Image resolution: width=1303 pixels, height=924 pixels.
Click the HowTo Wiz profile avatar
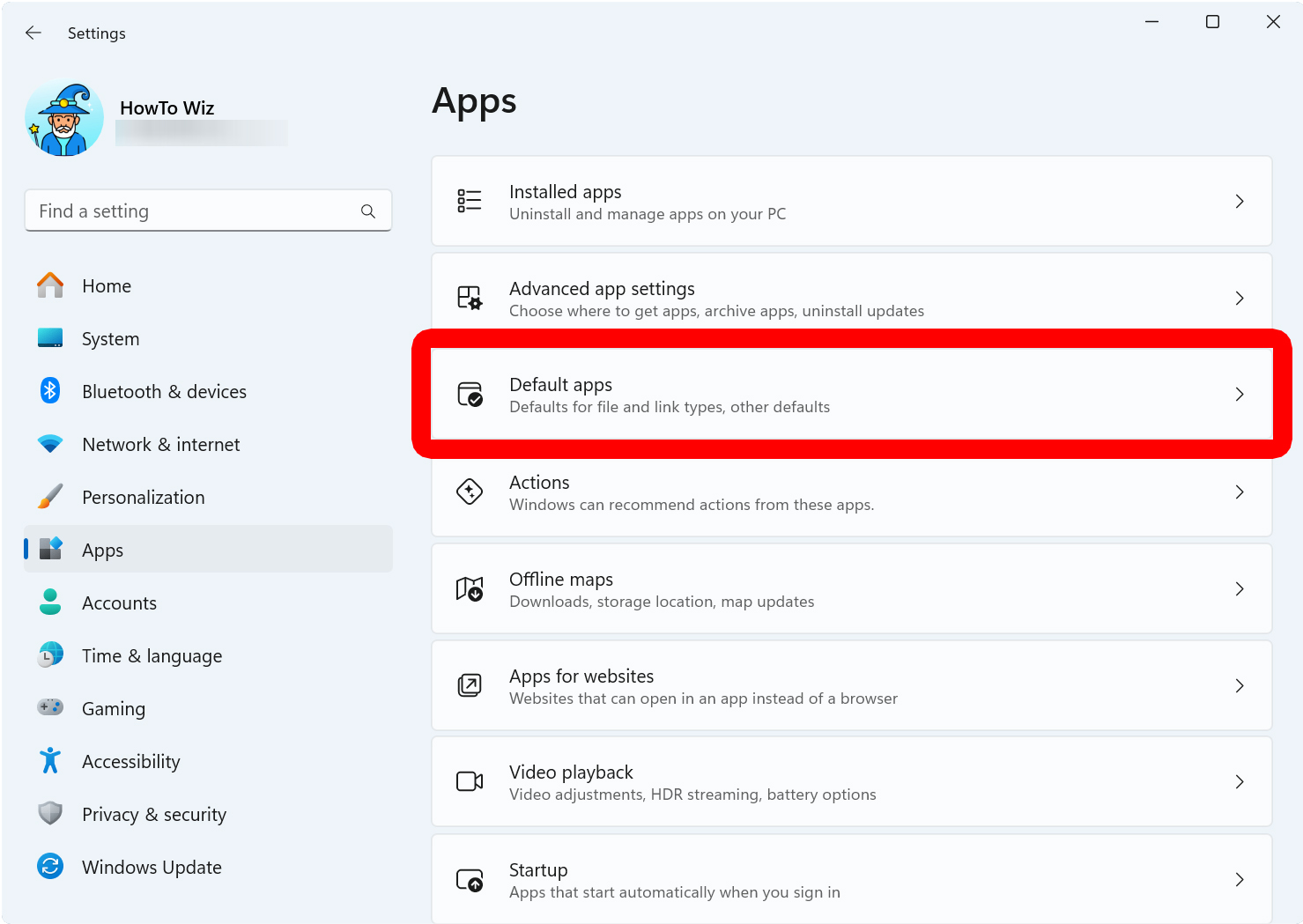[x=63, y=117]
